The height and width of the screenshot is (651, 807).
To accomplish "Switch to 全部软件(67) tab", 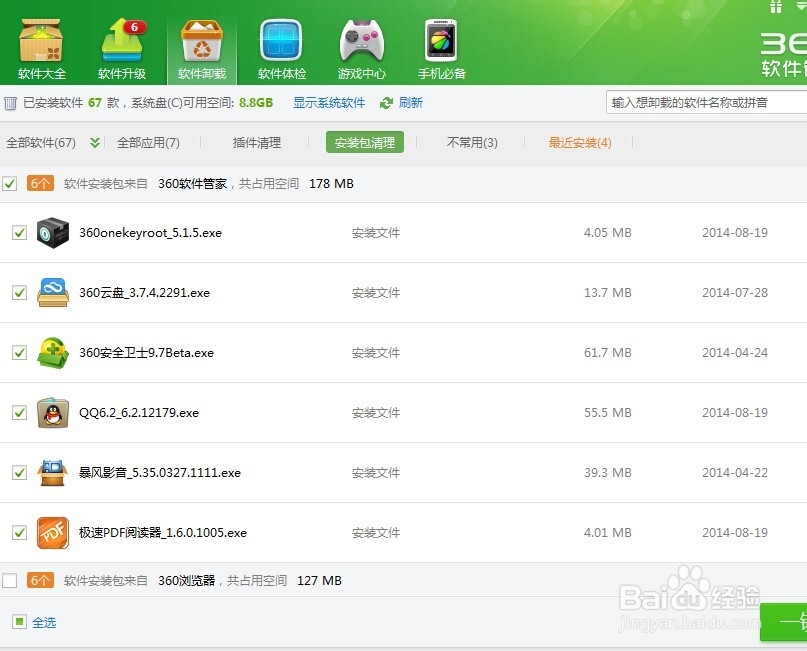I will tap(41, 143).
